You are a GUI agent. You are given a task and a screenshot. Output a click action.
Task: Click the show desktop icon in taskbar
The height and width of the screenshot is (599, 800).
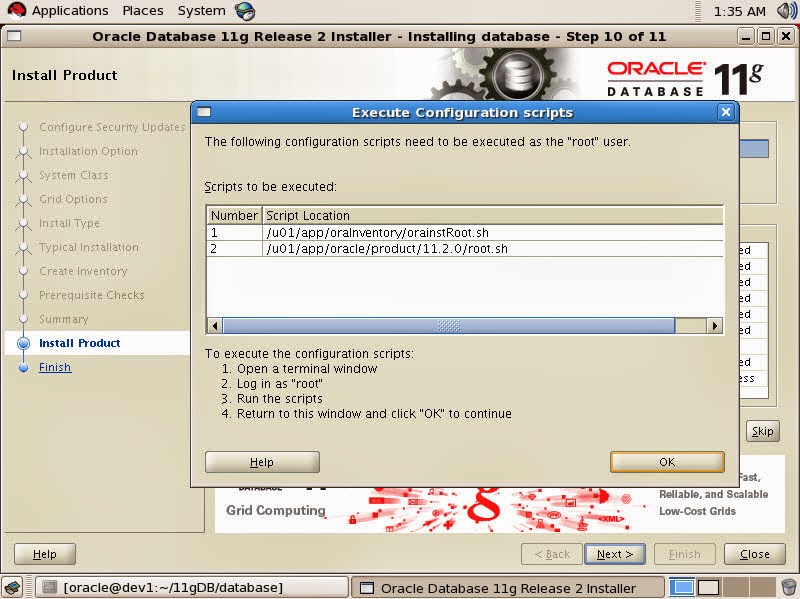(x=12, y=587)
